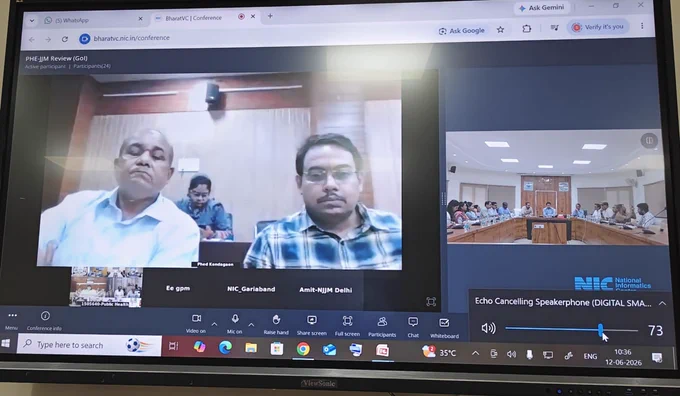
Task: Click the tray microphone icon
Action: click(x=530, y=355)
